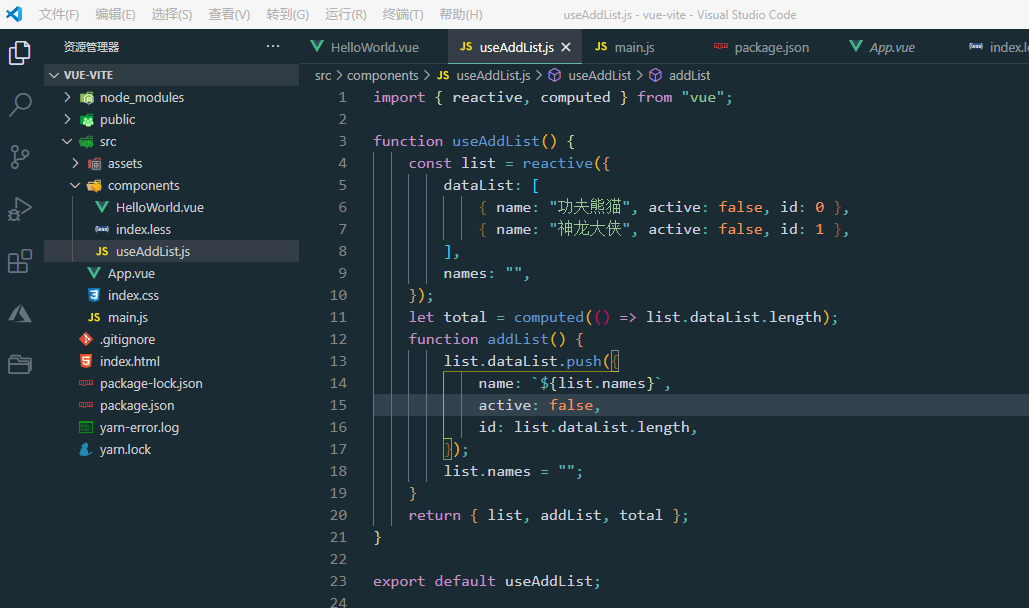The height and width of the screenshot is (608, 1029).
Task: Click the useAddList.js breadcrumb segment
Action: [494, 76]
